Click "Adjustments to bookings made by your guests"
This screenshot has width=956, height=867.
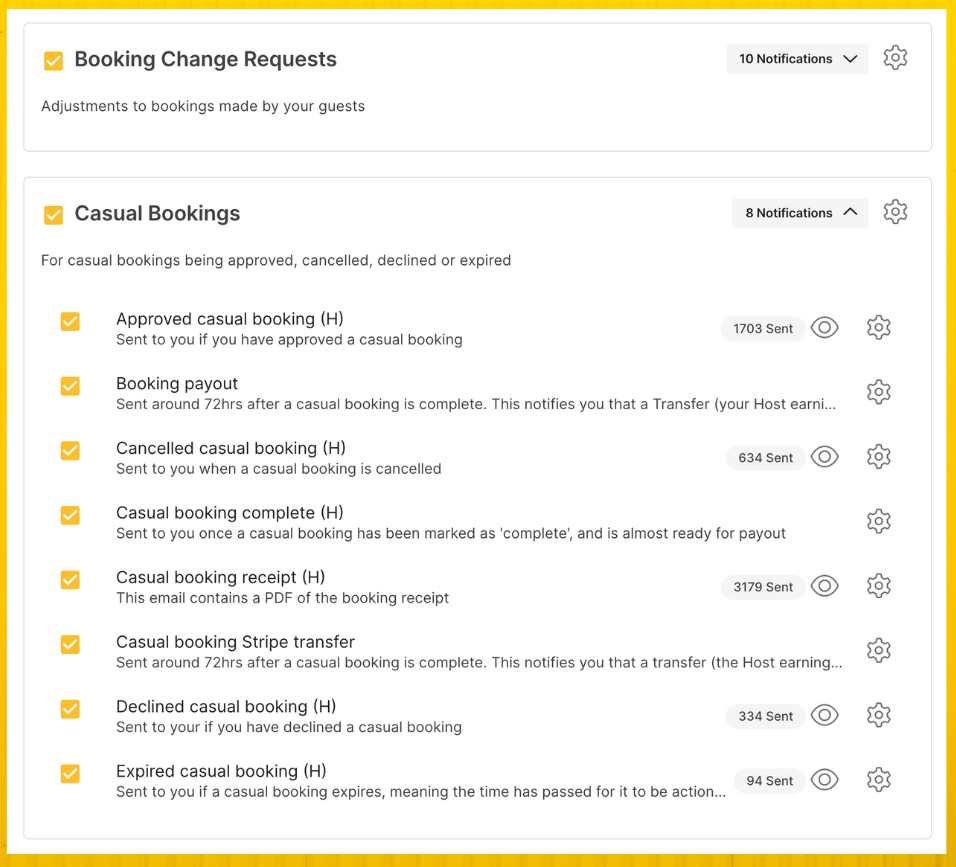[x=203, y=106]
